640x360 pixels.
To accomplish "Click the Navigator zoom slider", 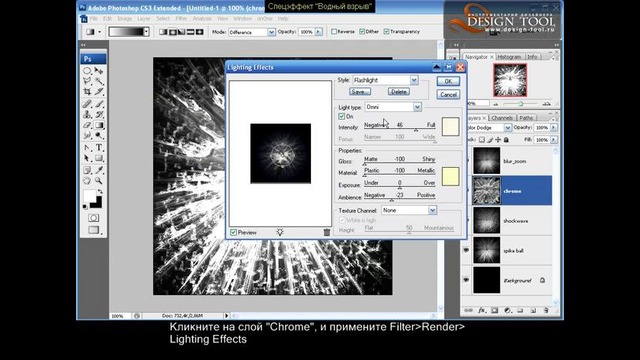I will click(x=521, y=104).
